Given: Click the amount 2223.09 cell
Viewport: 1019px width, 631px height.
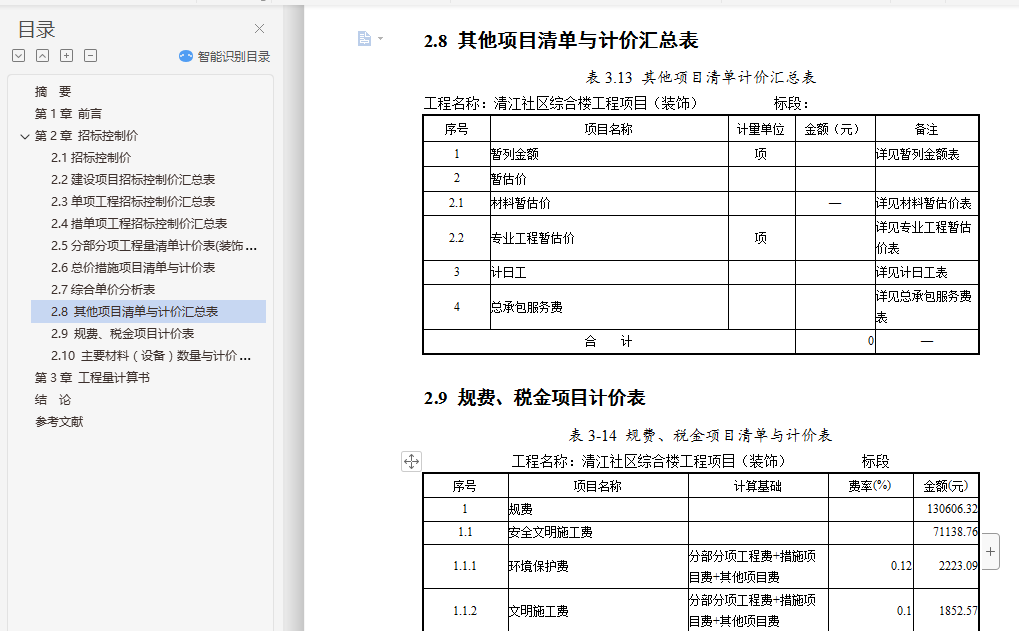Looking at the screenshot, I should pos(946,567).
